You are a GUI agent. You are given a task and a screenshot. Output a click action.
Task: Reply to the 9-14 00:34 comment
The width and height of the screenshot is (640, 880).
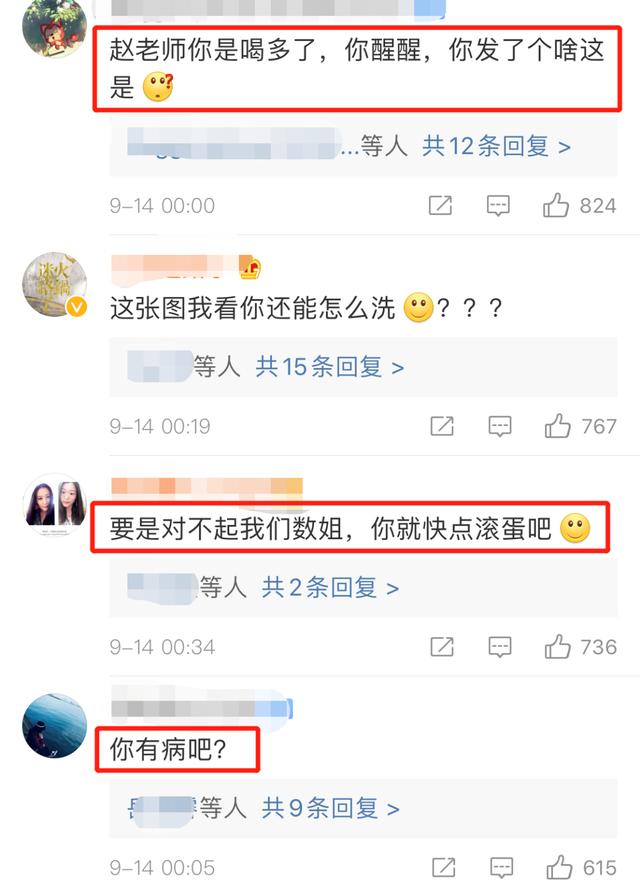click(x=500, y=647)
